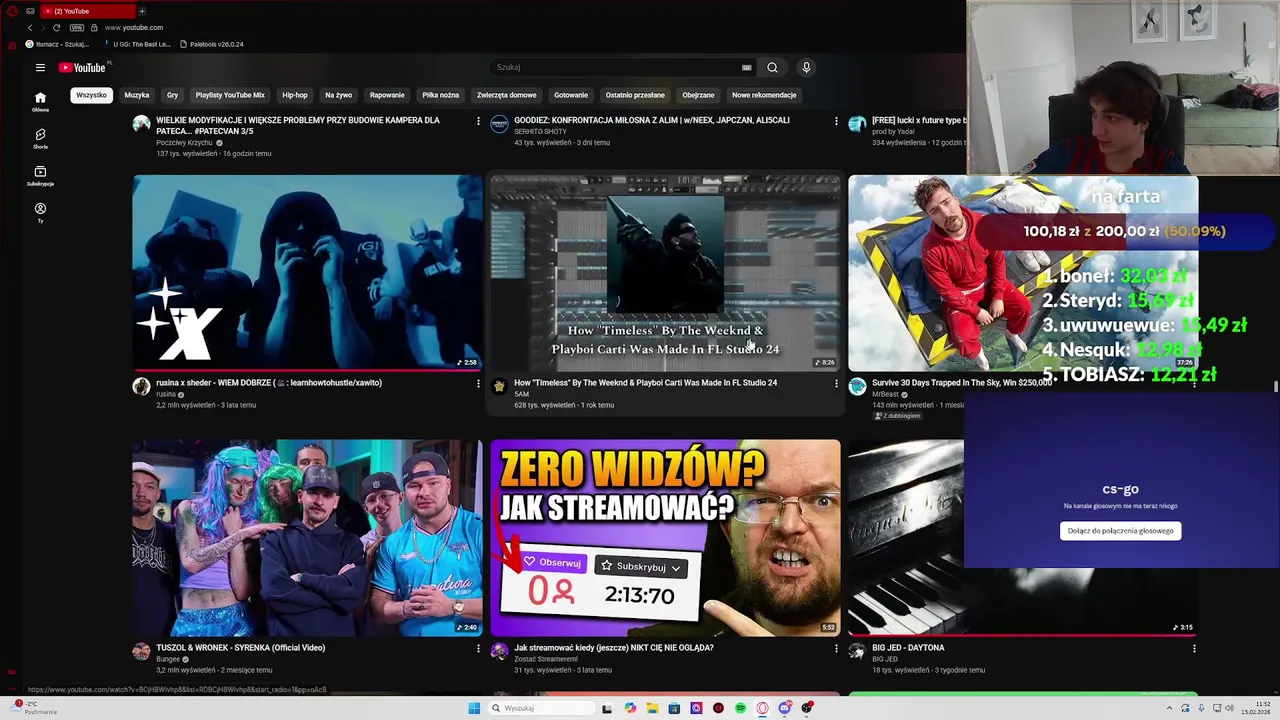This screenshot has height=720, width=1280.
Task: Select the Ostatnio przesłane chip
Action: coord(635,95)
